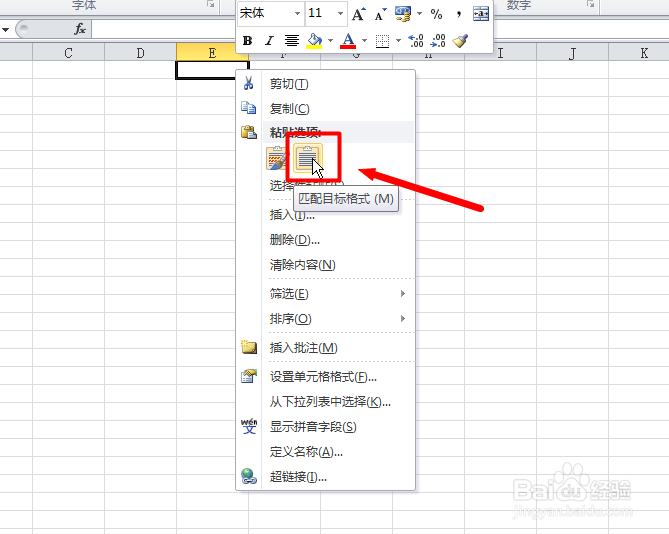Select the Format Painter brush
This screenshot has width=669, height=534.
(x=460, y=41)
